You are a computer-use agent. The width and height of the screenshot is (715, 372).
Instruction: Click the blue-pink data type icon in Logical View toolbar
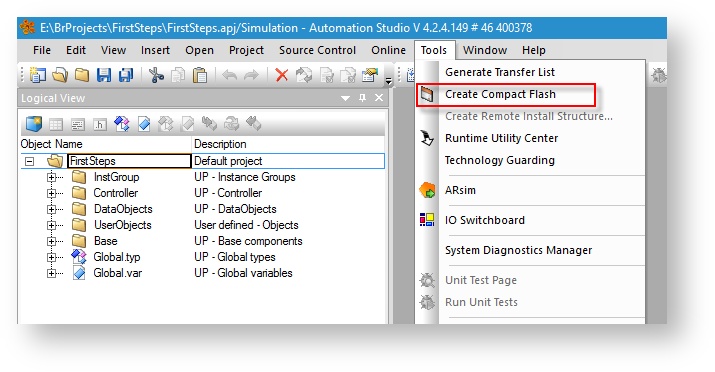click(122, 124)
